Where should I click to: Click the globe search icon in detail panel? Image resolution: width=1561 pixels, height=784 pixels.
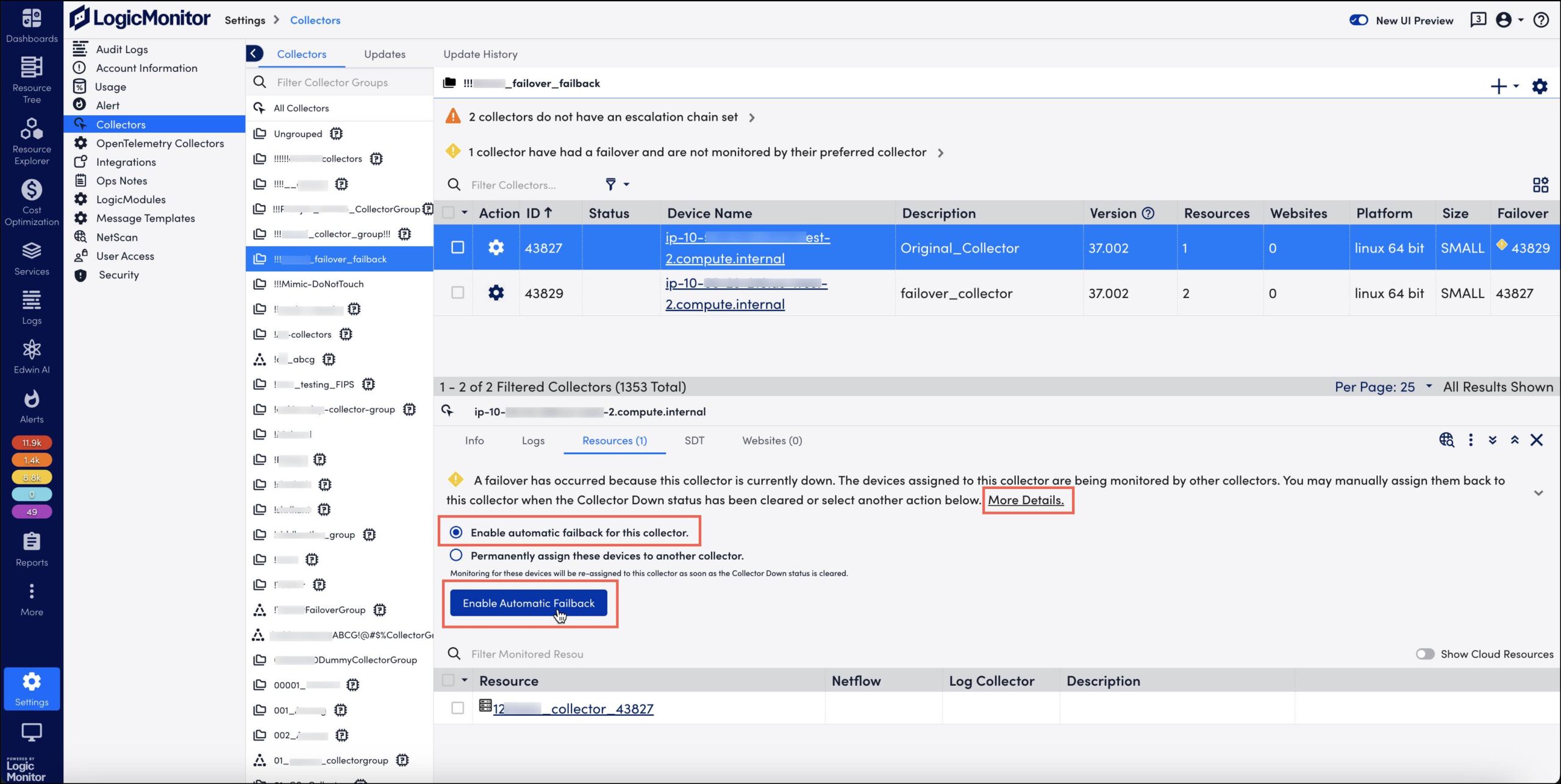(1446, 440)
